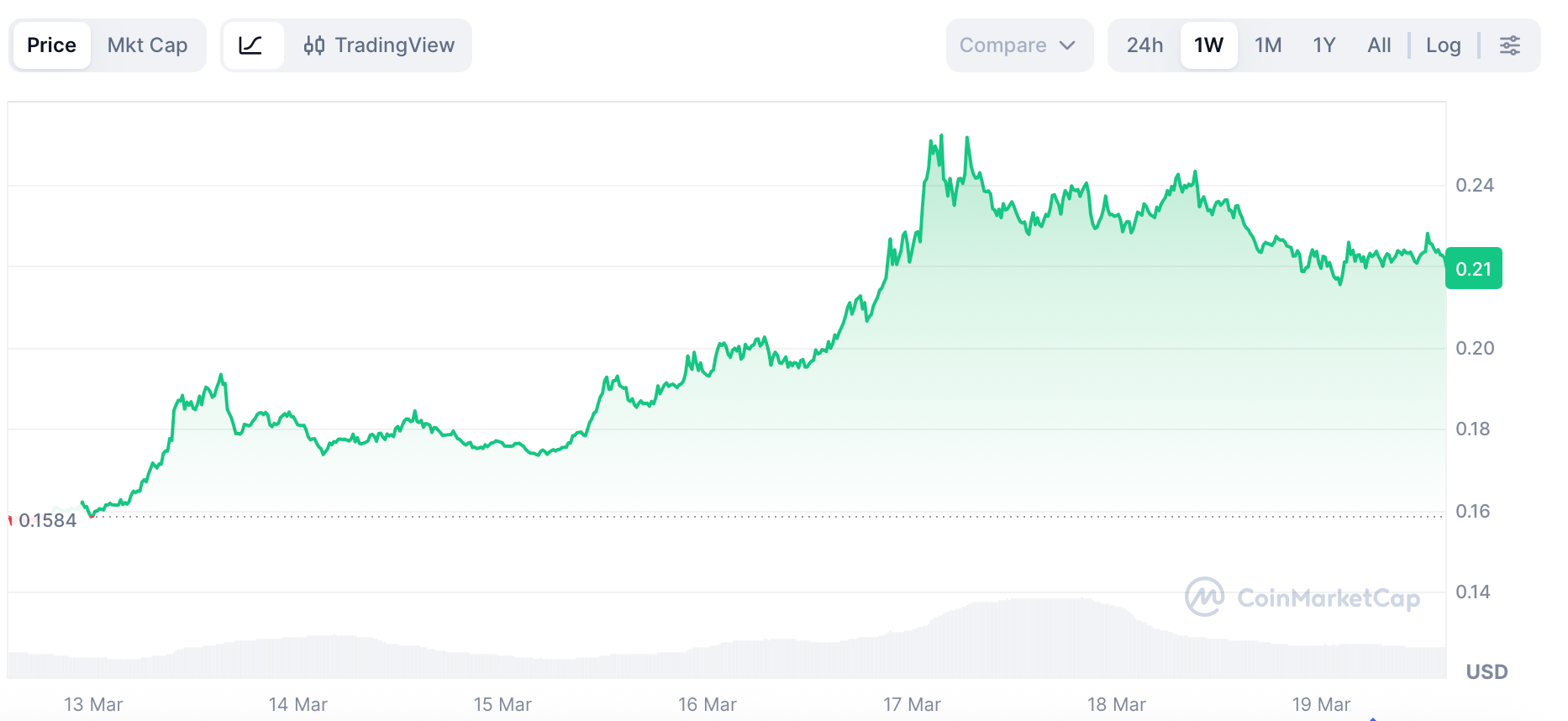
Task: Open the Compare dropdown
Action: 1002,45
